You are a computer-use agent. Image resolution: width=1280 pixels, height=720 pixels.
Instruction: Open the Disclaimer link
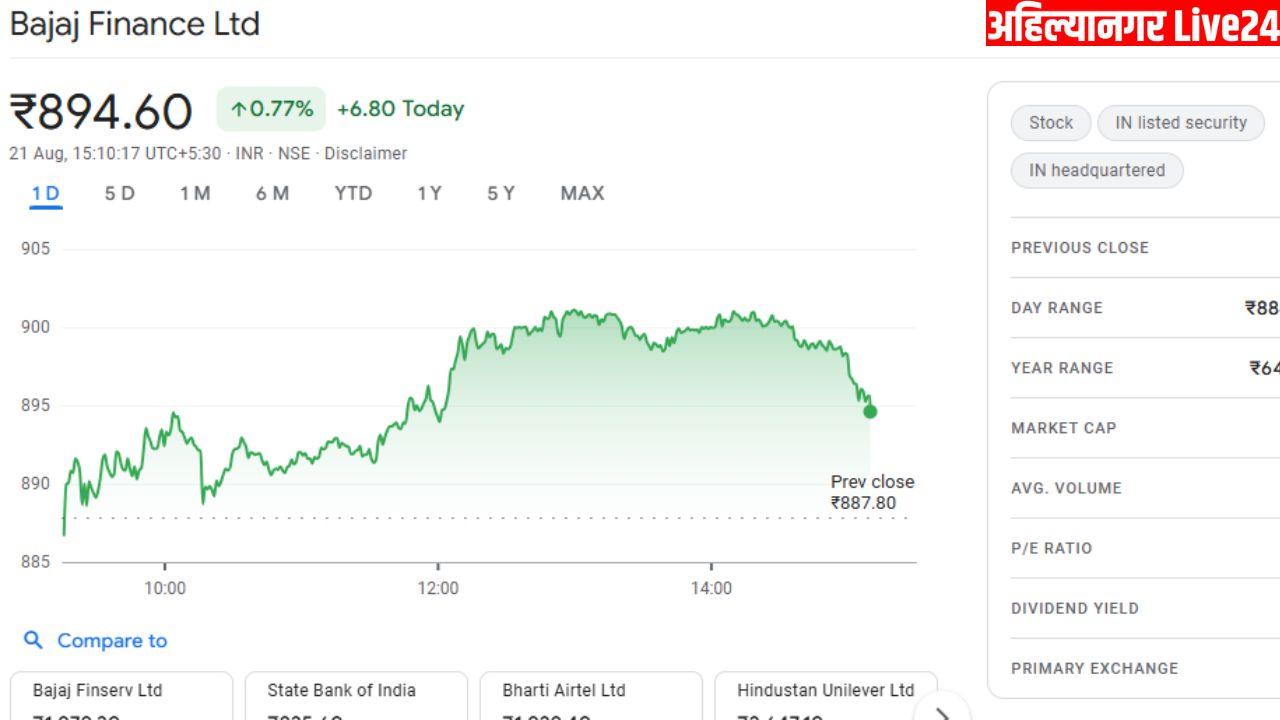(365, 154)
